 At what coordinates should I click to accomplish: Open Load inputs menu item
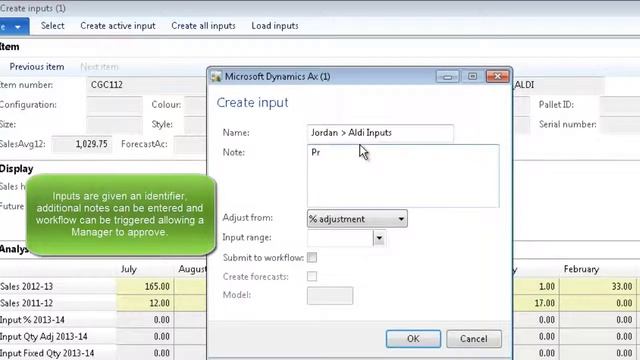click(x=275, y=26)
